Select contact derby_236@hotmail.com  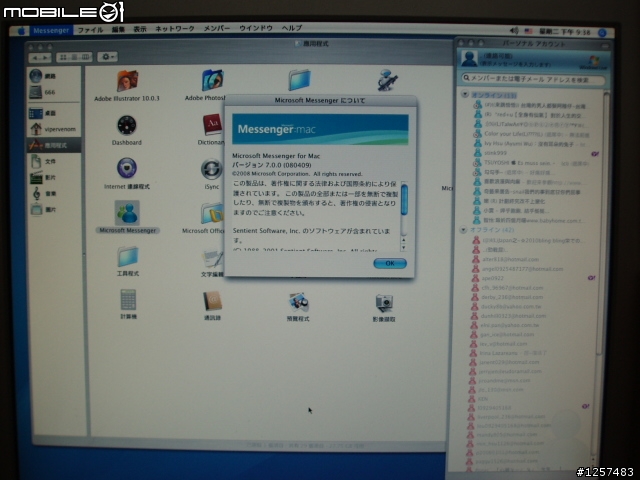pyautogui.click(x=512, y=297)
